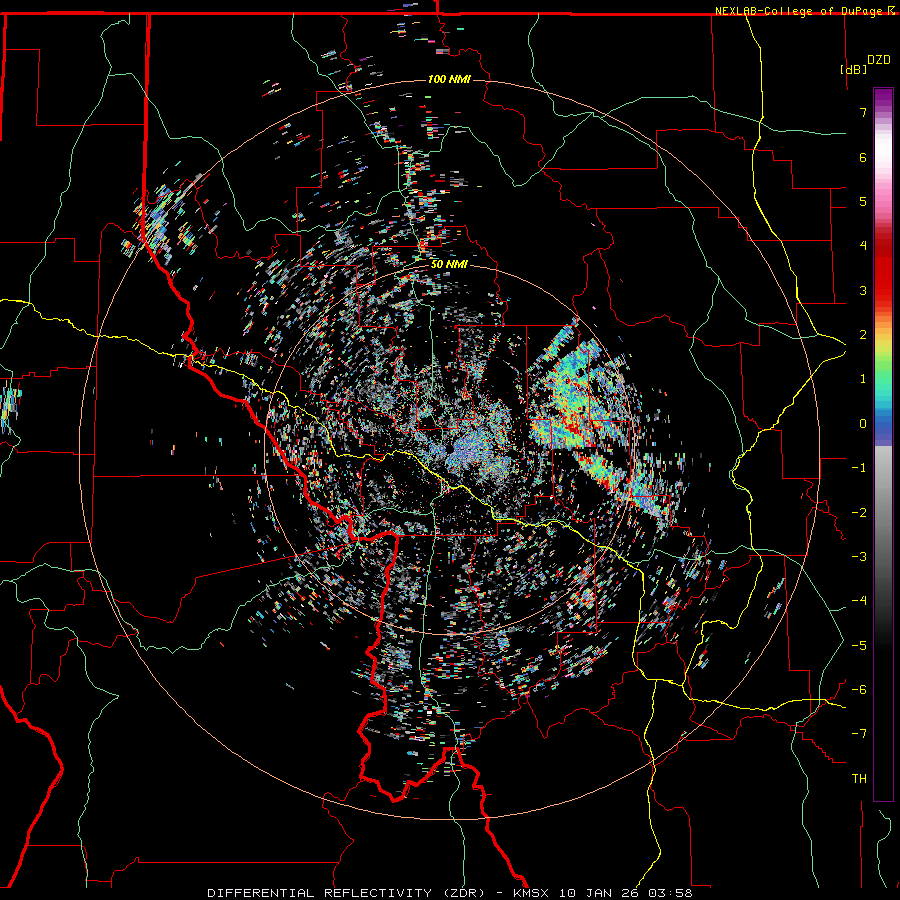Click the -6 scale value
The image size is (900, 900).
click(x=859, y=690)
